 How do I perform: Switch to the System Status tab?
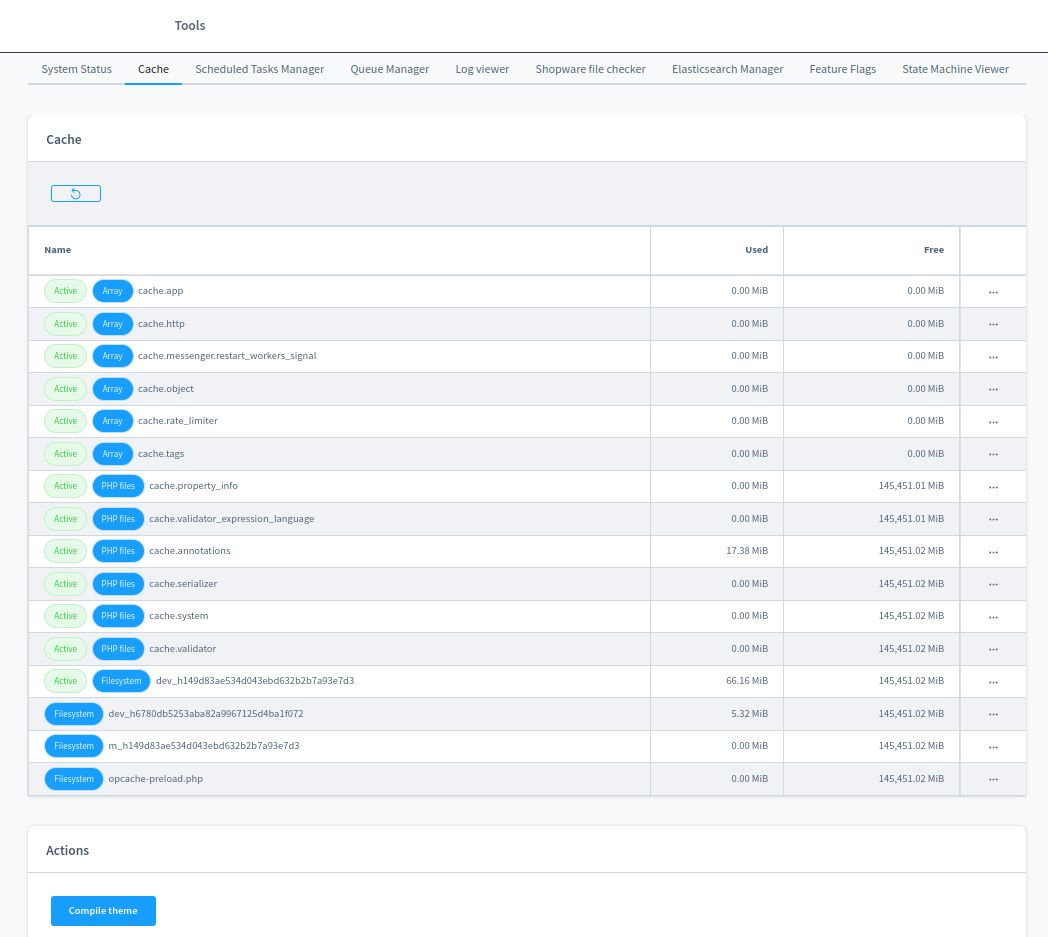click(76, 69)
